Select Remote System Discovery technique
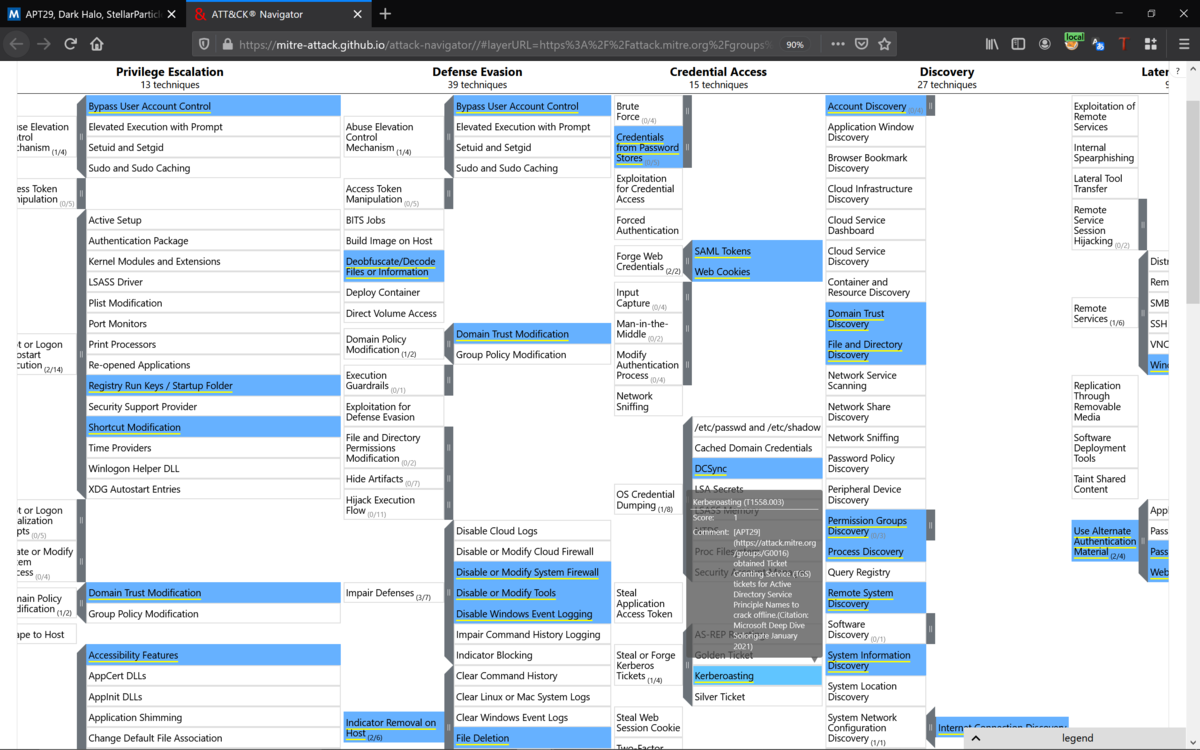 876,598
